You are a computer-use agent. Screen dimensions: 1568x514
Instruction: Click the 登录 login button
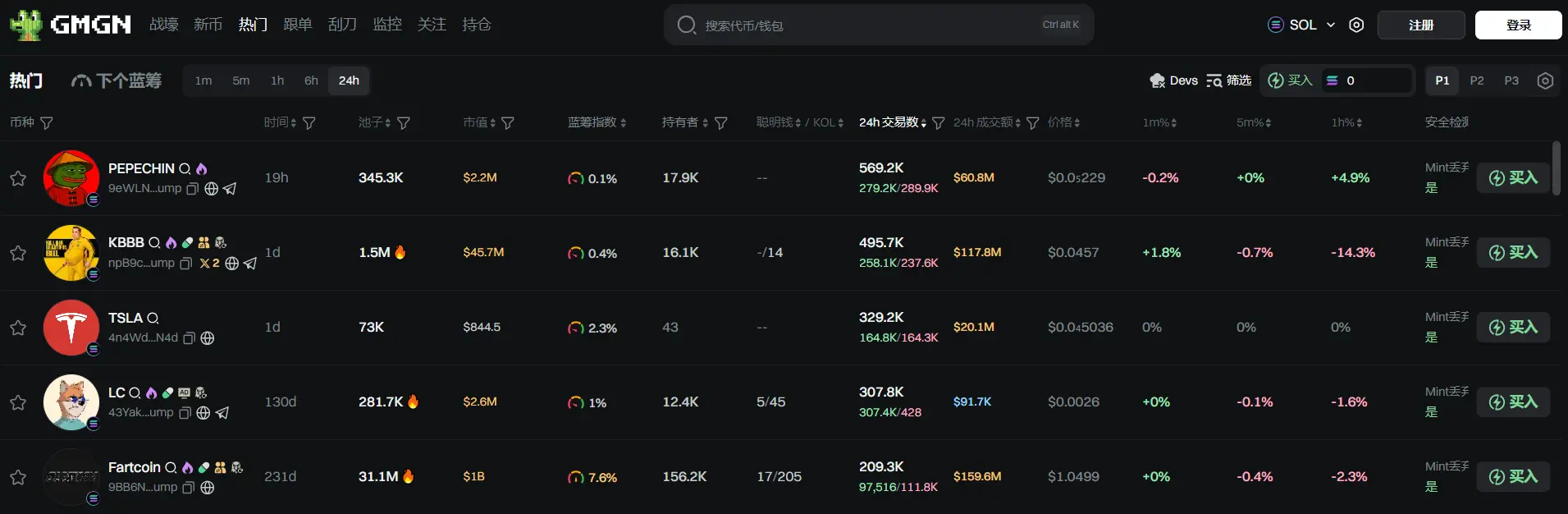tap(1518, 25)
